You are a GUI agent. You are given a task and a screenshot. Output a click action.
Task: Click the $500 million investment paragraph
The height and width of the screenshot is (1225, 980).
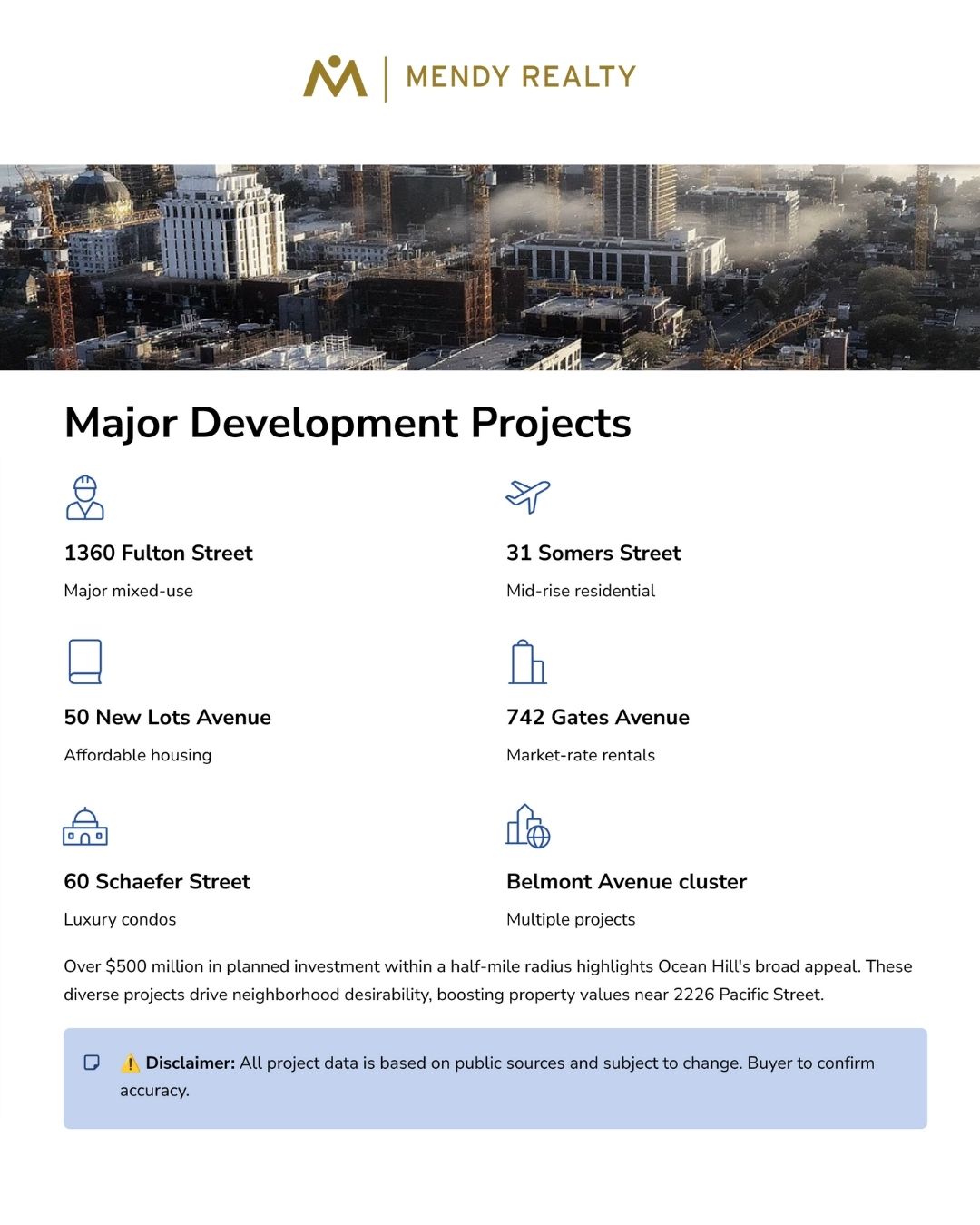click(x=488, y=980)
